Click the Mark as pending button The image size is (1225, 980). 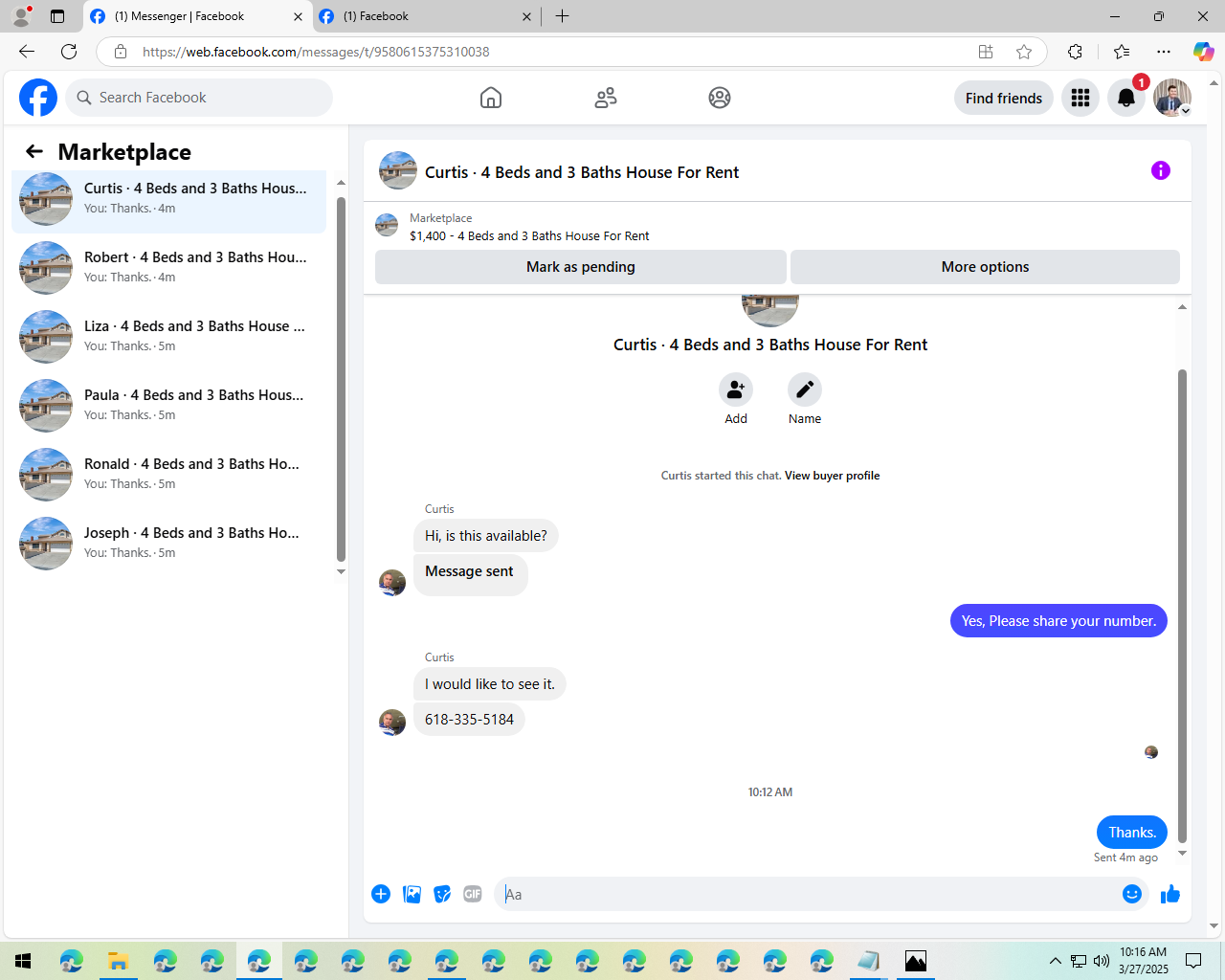point(581,267)
